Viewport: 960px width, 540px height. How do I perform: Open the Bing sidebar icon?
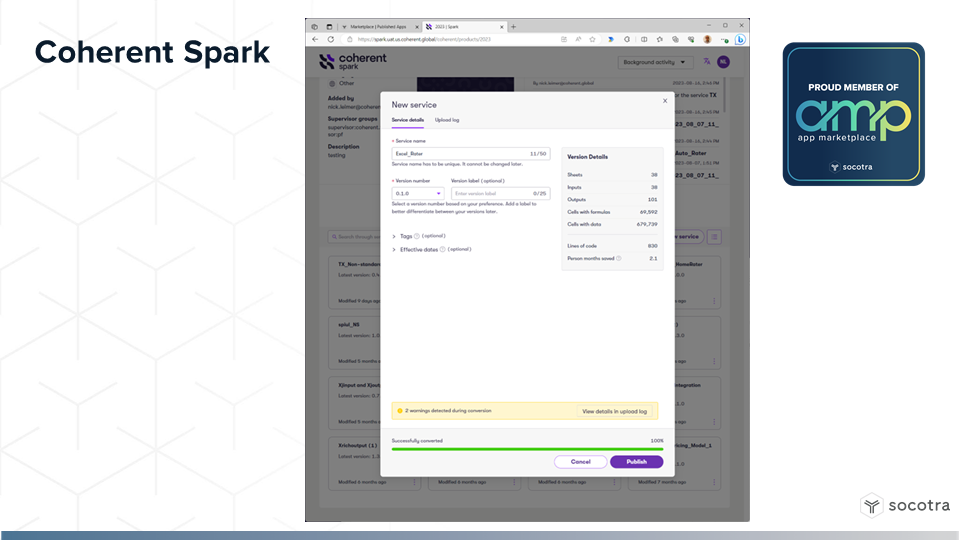tap(740, 39)
